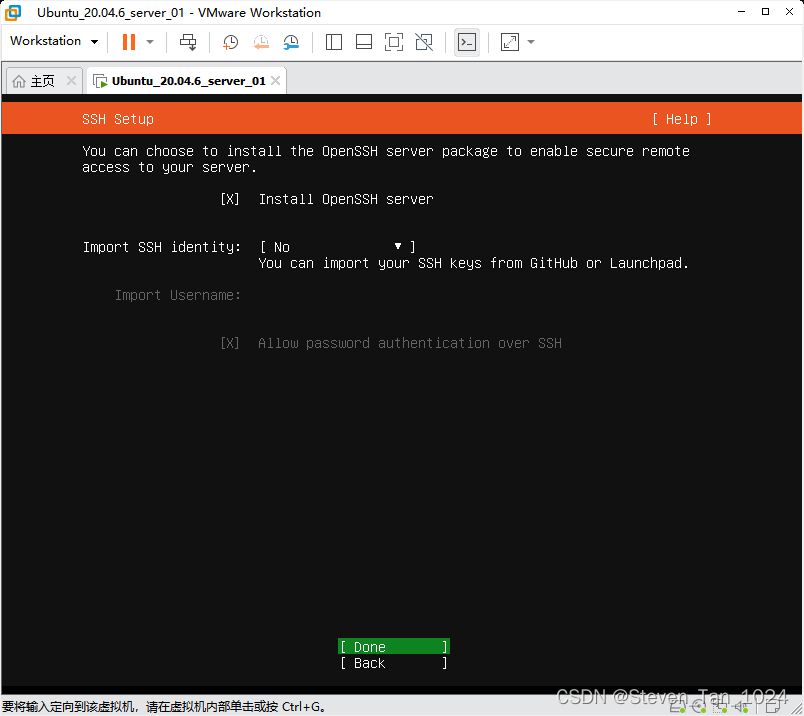Toggle the console view button

click(x=467, y=42)
